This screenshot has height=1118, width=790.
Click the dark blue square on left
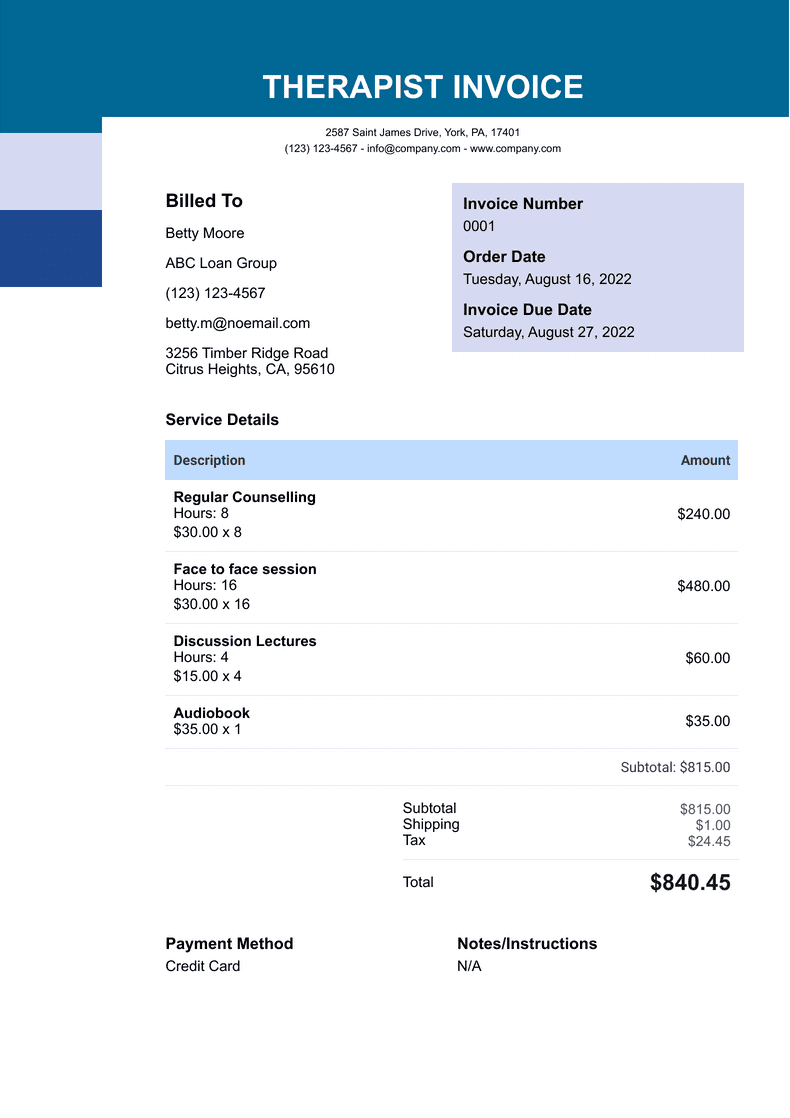click(x=51, y=248)
